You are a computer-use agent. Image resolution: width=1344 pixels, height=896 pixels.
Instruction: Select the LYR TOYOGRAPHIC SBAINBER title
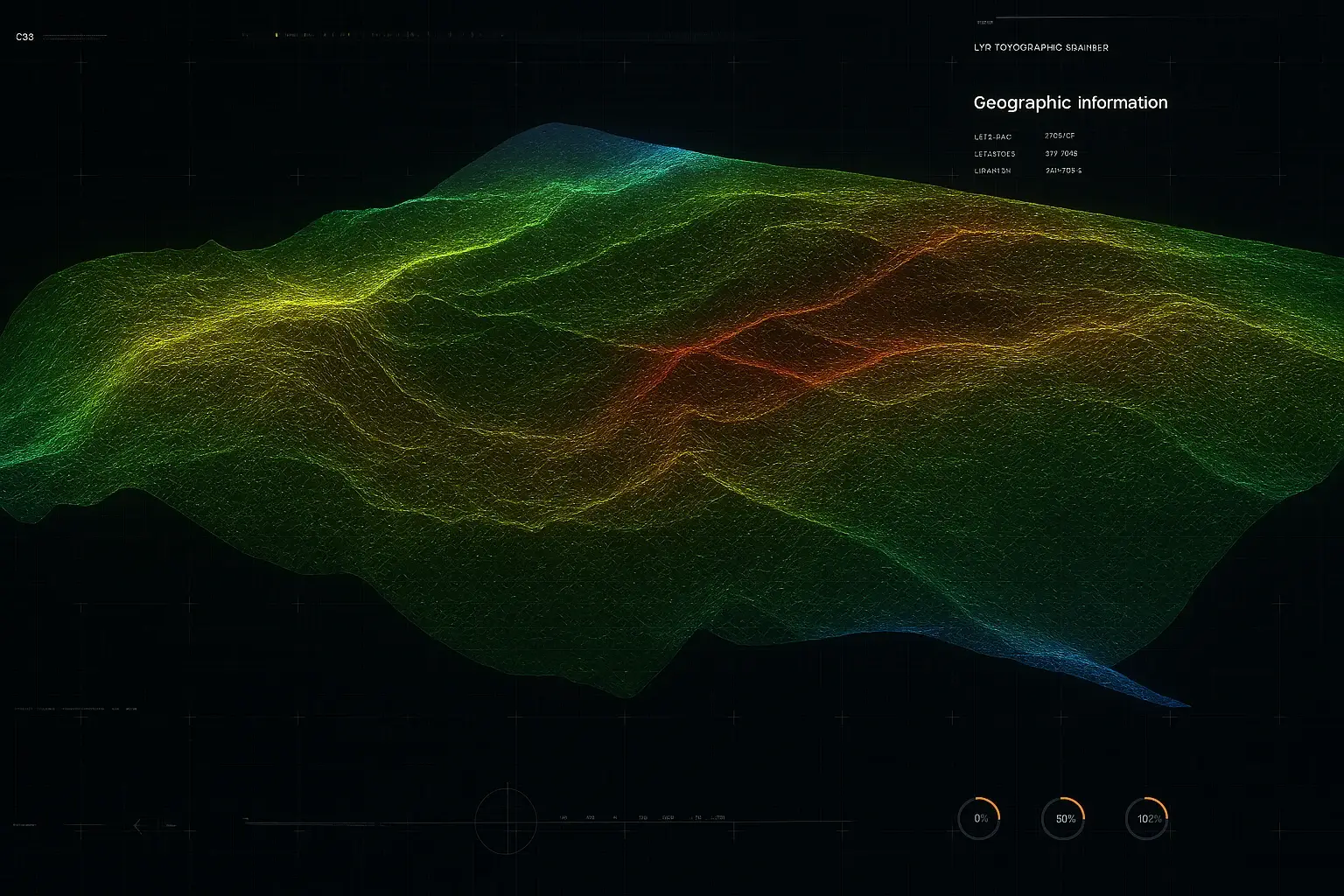tap(1040, 47)
